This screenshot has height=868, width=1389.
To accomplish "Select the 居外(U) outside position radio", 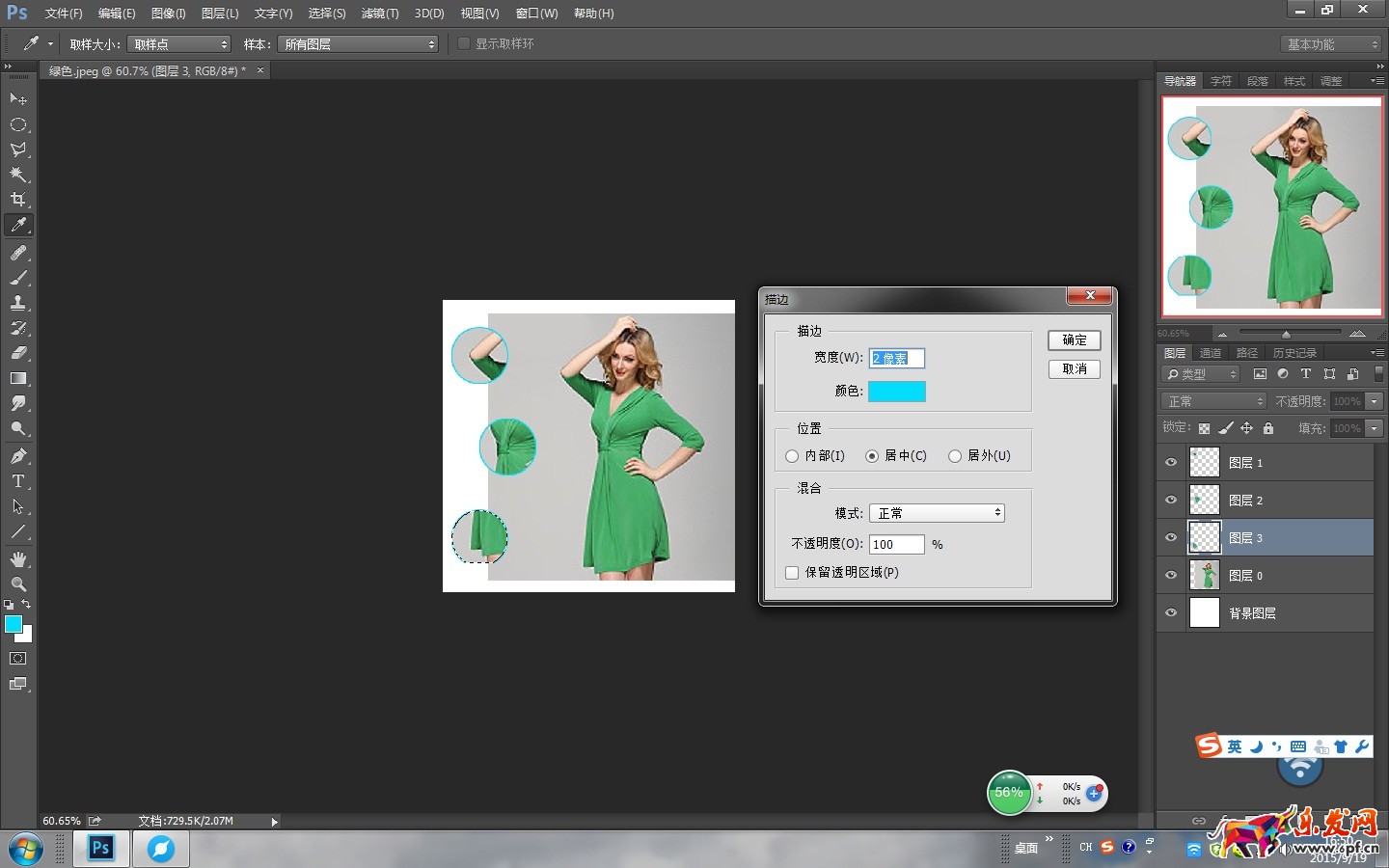I will click(x=955, y=456).
